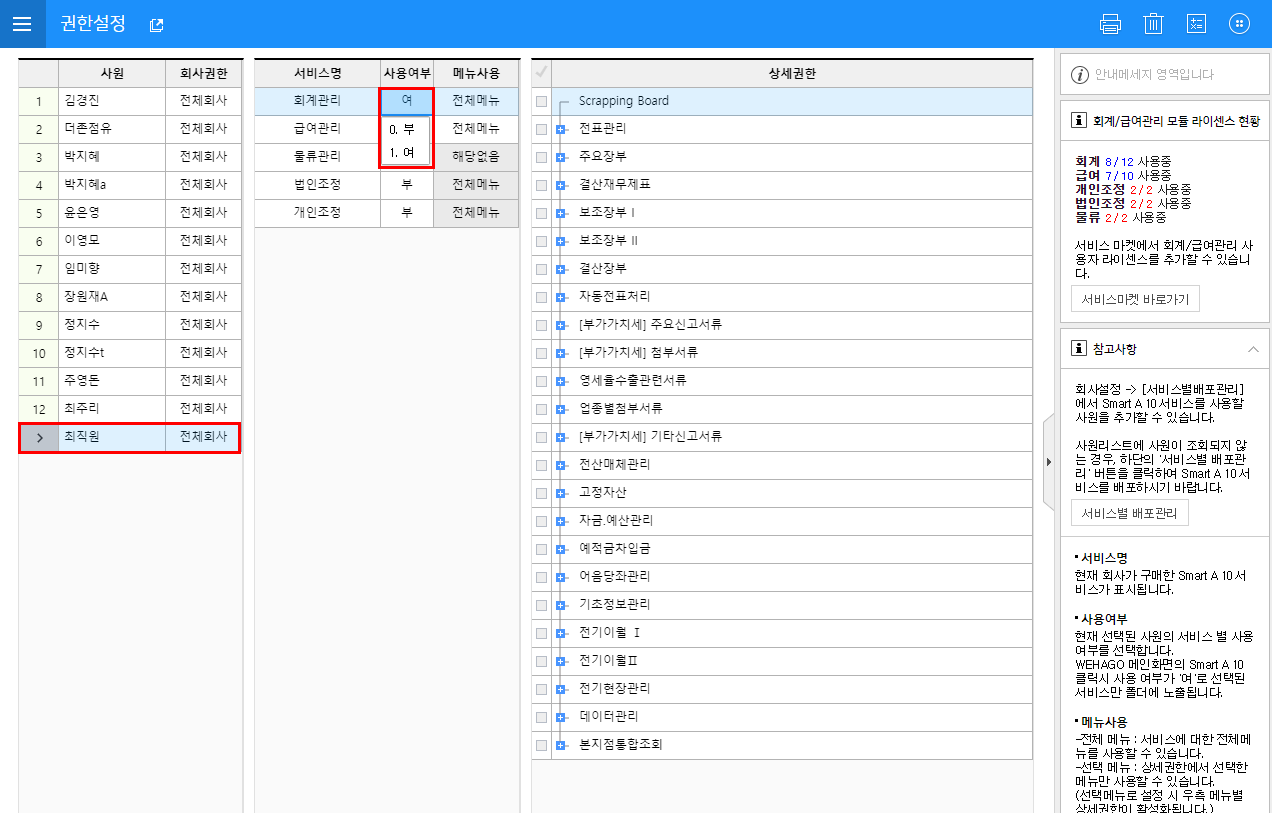Click the trash can delete icon
Screen dimensions: 1272x813
coord(1153,24)
